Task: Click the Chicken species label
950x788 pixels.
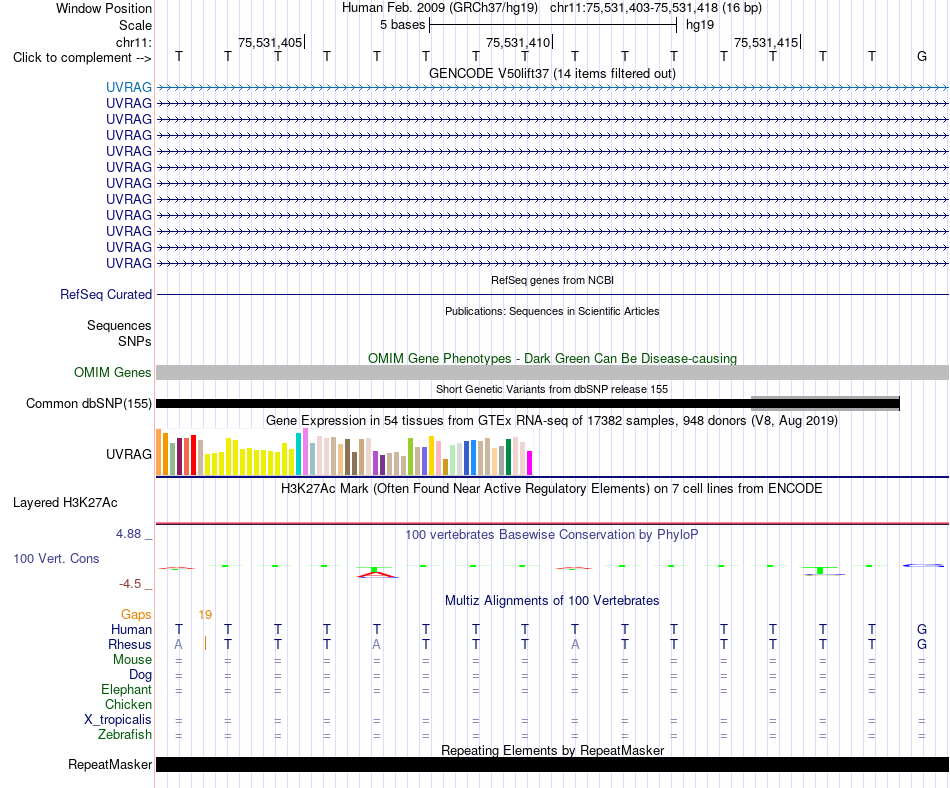Action: click(128, 704)
